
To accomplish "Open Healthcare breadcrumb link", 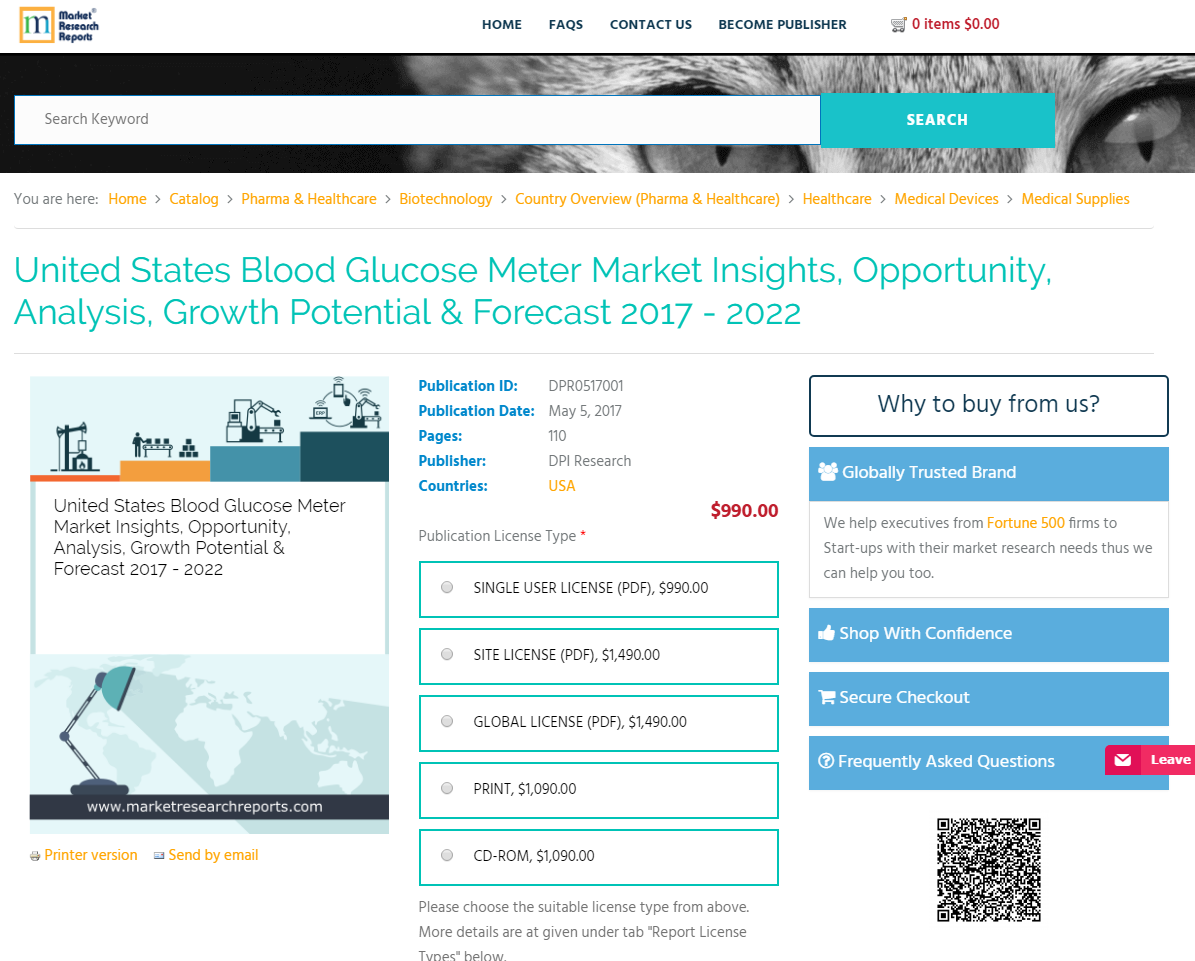I will click(x=837, y=199).
